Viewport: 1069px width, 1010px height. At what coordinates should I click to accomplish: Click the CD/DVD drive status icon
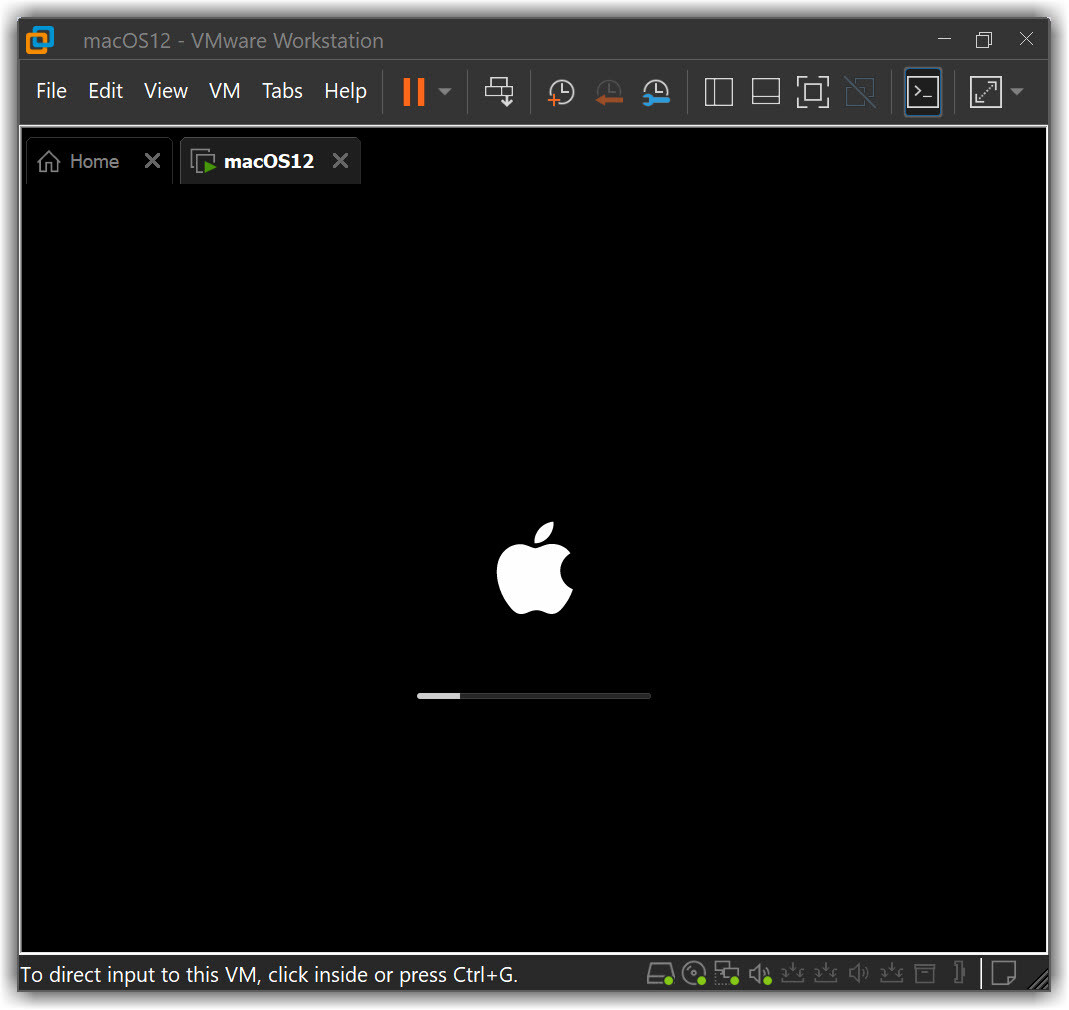click(x=694, y=974)
